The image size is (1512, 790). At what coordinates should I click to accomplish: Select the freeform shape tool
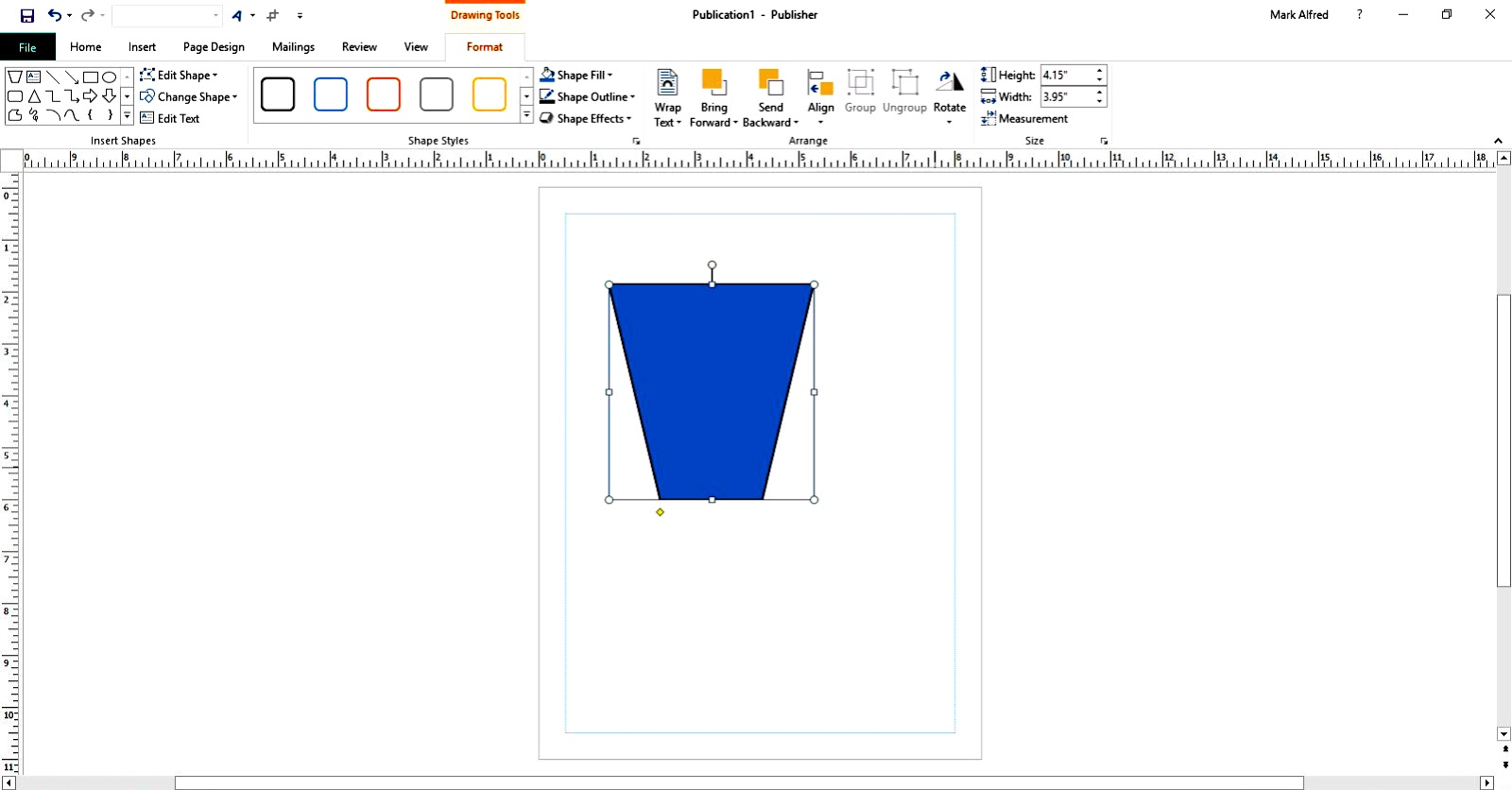[x=15, y=115]
